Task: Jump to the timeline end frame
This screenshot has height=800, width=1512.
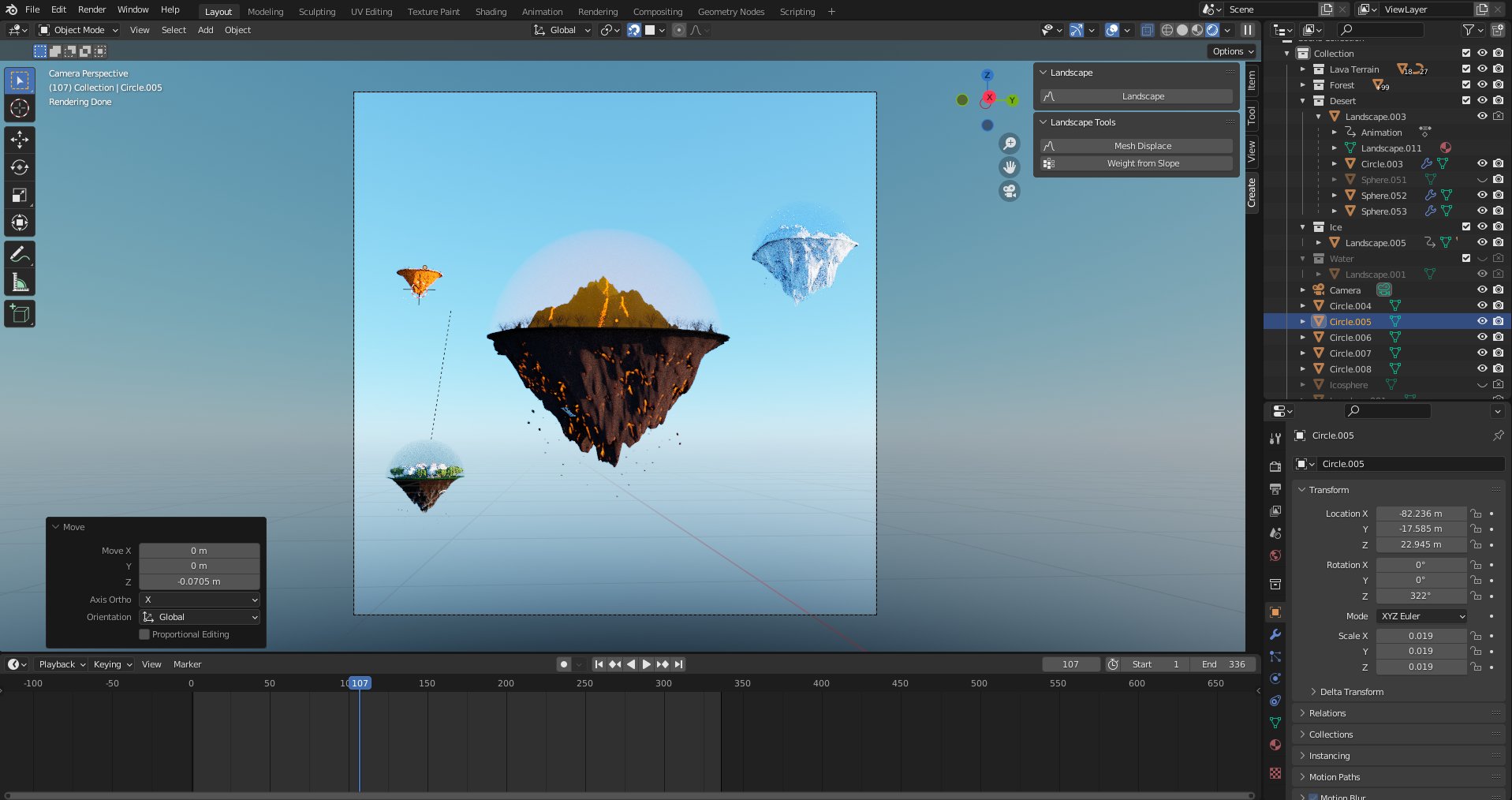Action: pos(678,664)
